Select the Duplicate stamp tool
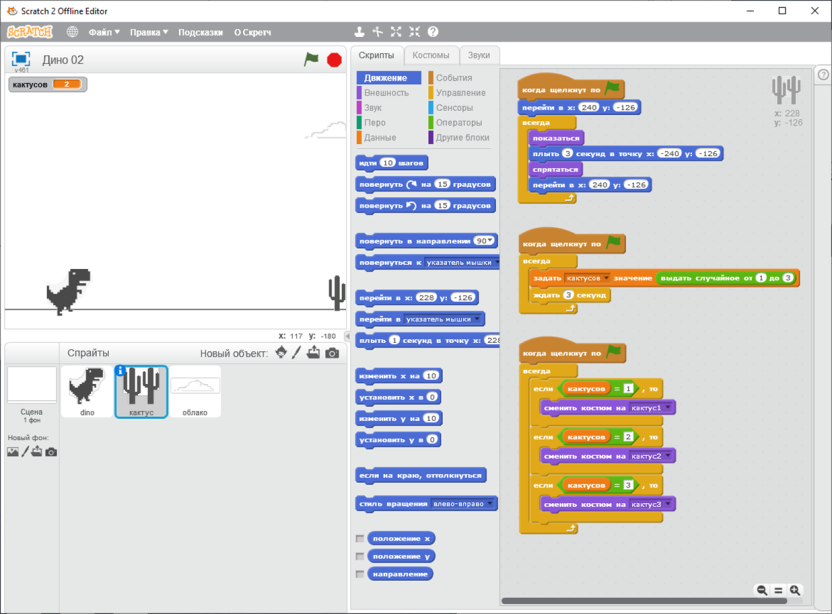This screenshot has height=614, width=832. point(359,32)
